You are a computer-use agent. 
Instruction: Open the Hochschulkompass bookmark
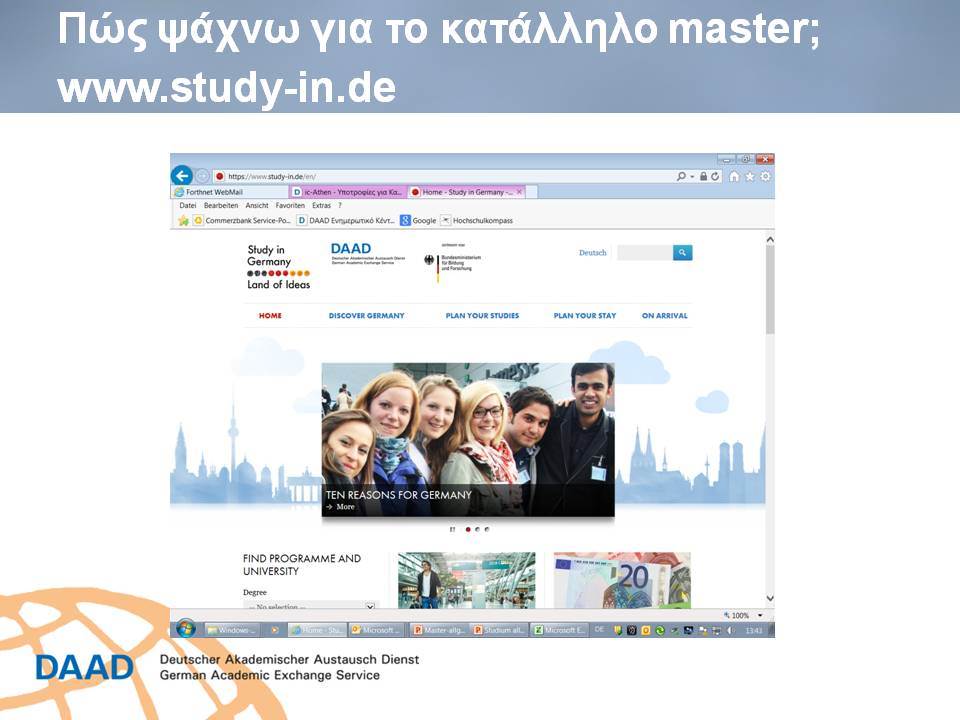[477, 220]
